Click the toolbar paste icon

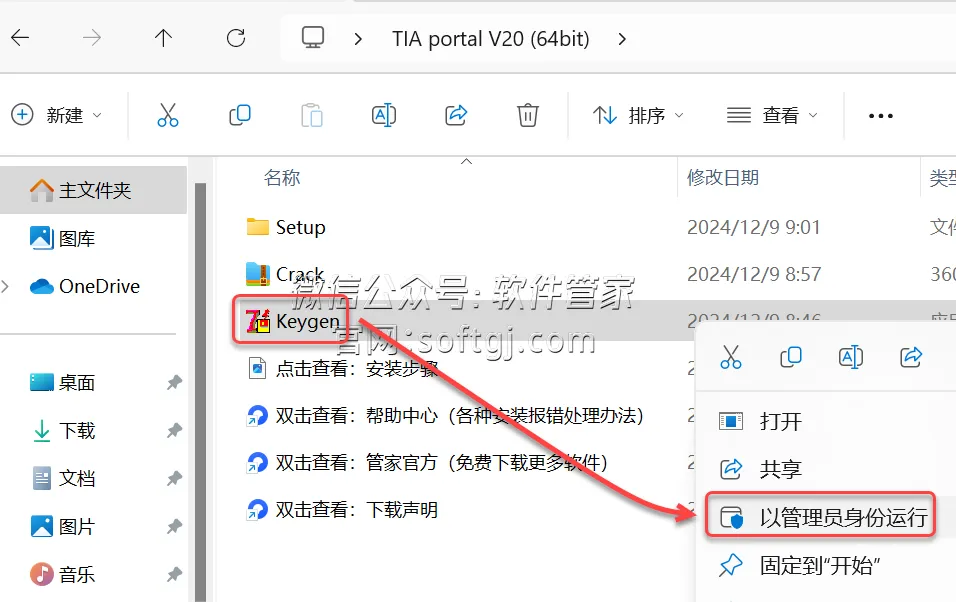click(x=312, y=115)
